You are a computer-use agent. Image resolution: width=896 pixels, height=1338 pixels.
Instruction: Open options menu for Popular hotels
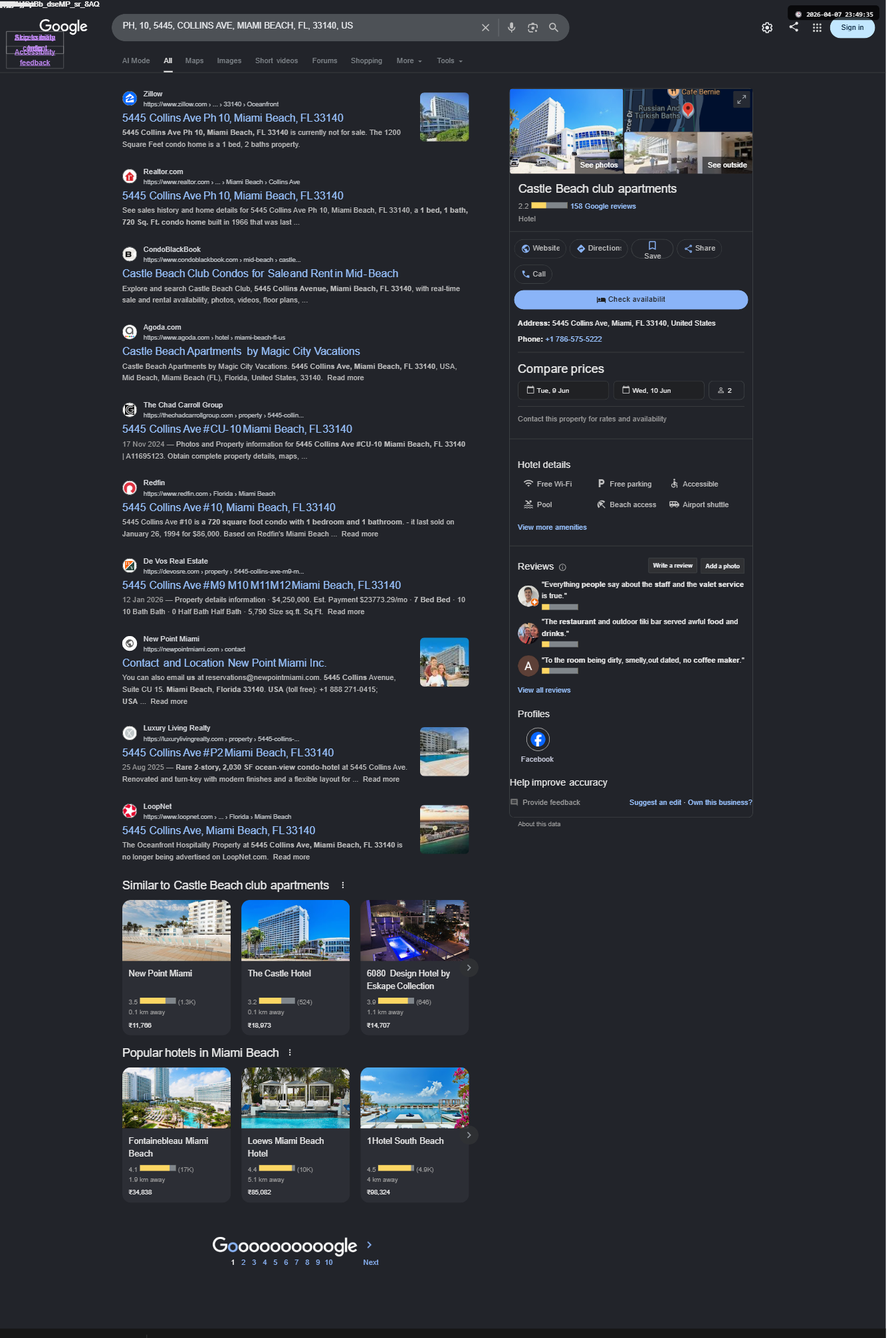click(x=290, y=1053)
